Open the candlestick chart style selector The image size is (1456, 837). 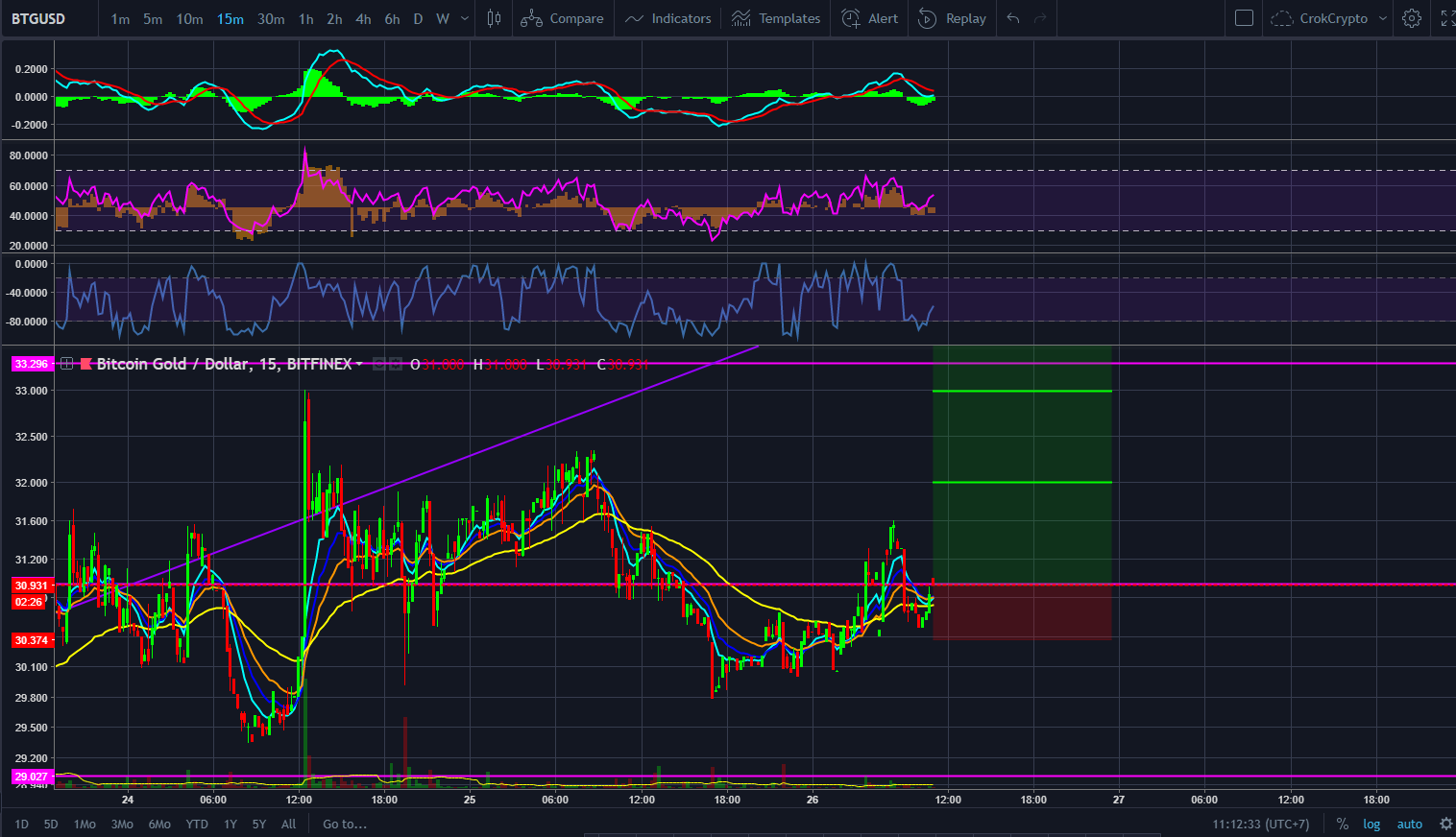point(494,18)
